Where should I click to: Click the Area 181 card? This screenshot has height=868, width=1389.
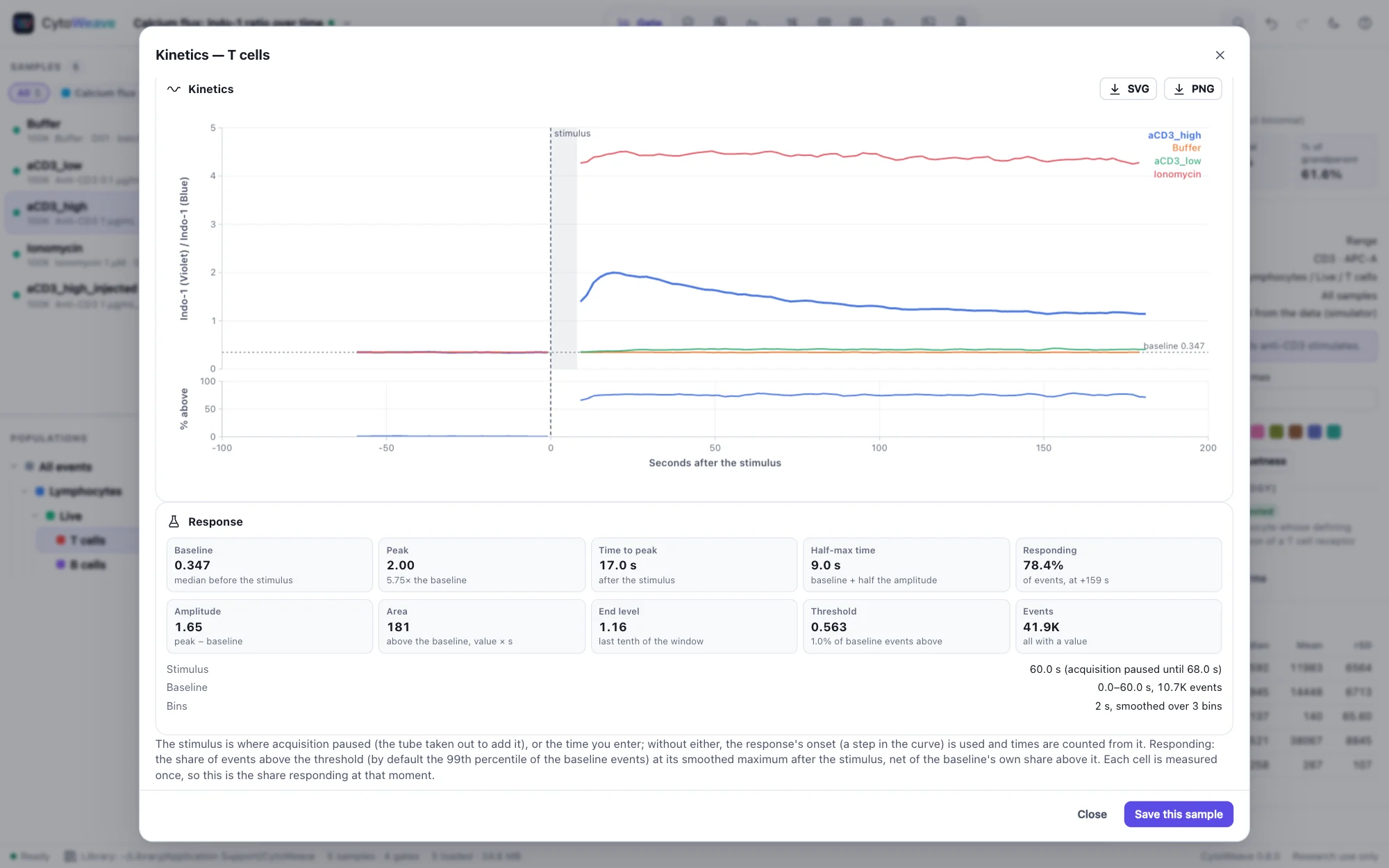coord(482,626)
